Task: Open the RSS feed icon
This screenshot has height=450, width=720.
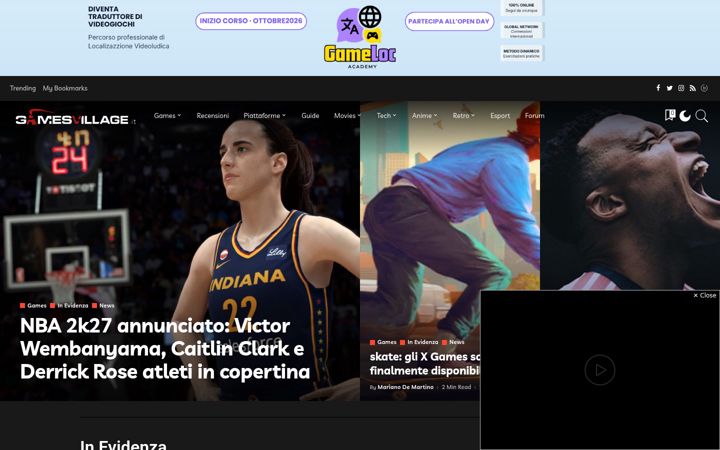Action: click(692, 88)
